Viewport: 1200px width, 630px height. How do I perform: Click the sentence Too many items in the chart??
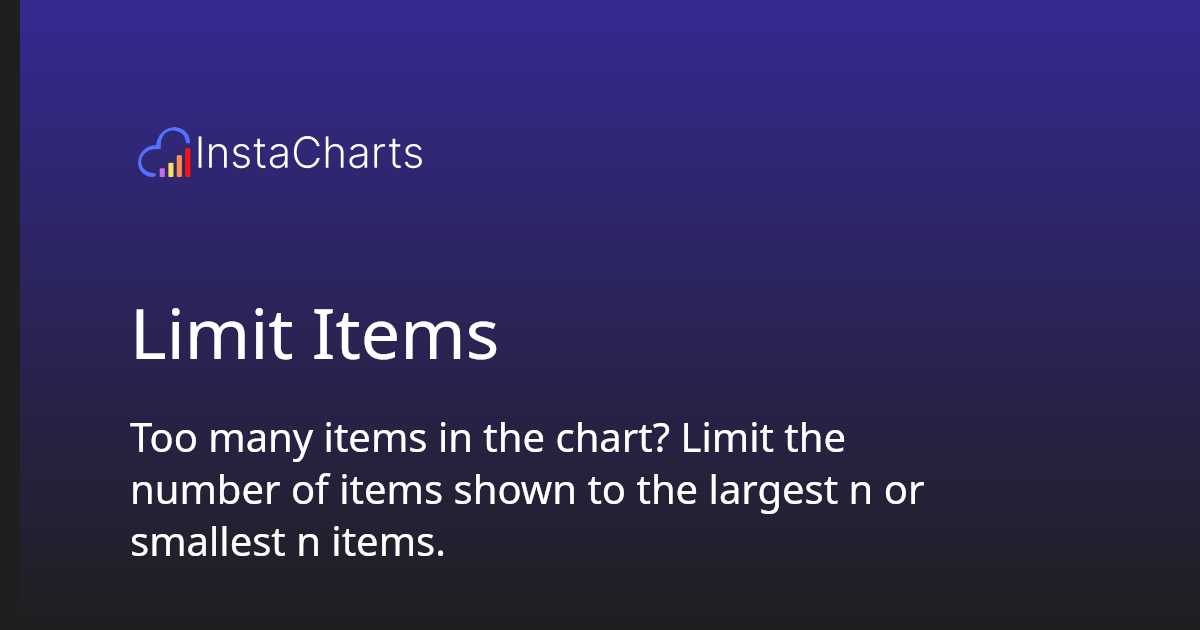[402, 441]
